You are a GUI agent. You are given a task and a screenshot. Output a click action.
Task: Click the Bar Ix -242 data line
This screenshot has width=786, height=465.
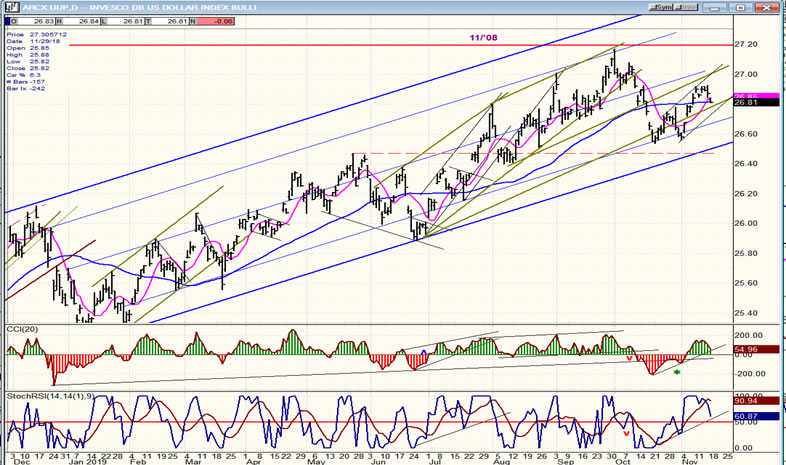point(26,88)
